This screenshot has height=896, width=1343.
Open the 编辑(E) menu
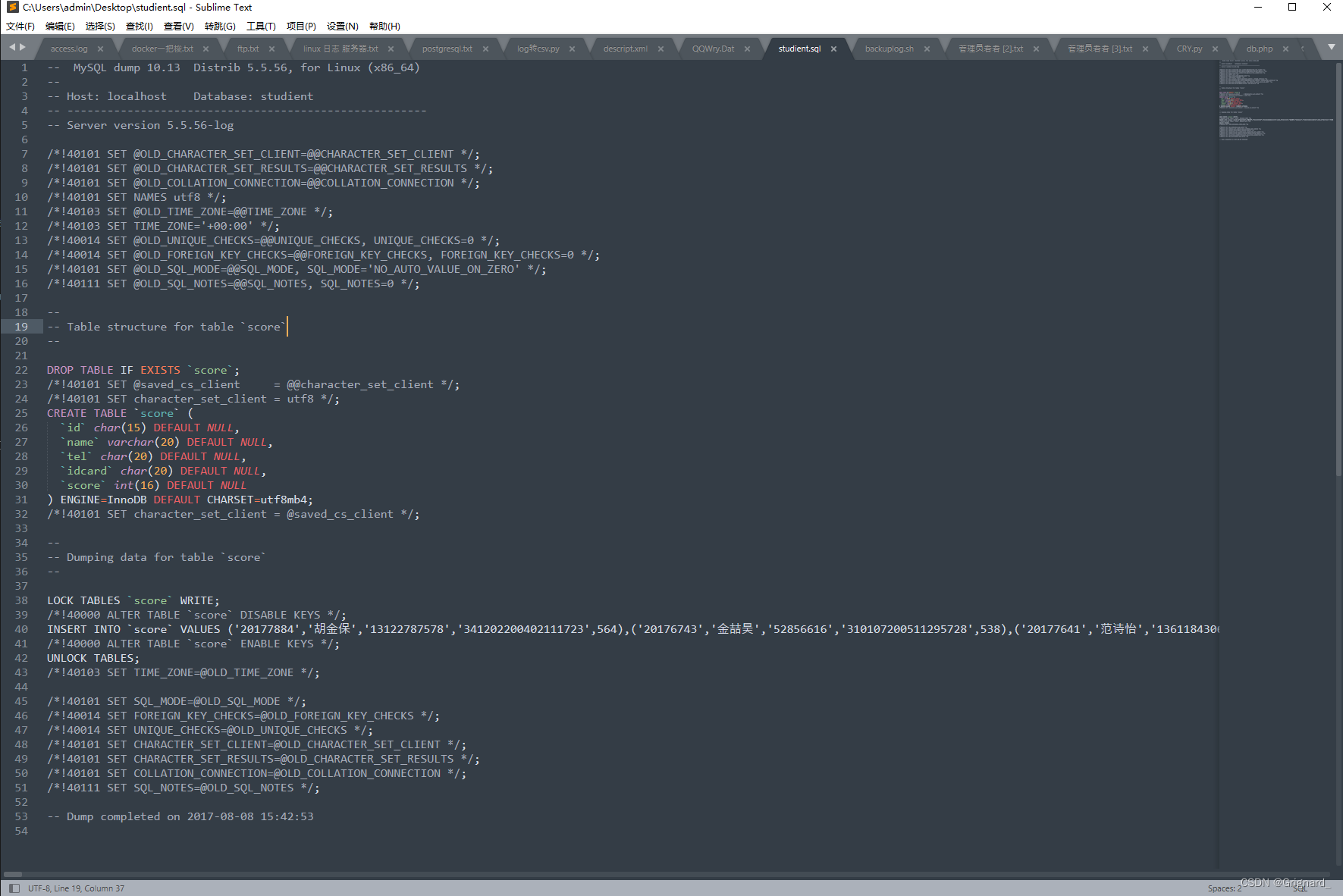(x=60, y=26)
